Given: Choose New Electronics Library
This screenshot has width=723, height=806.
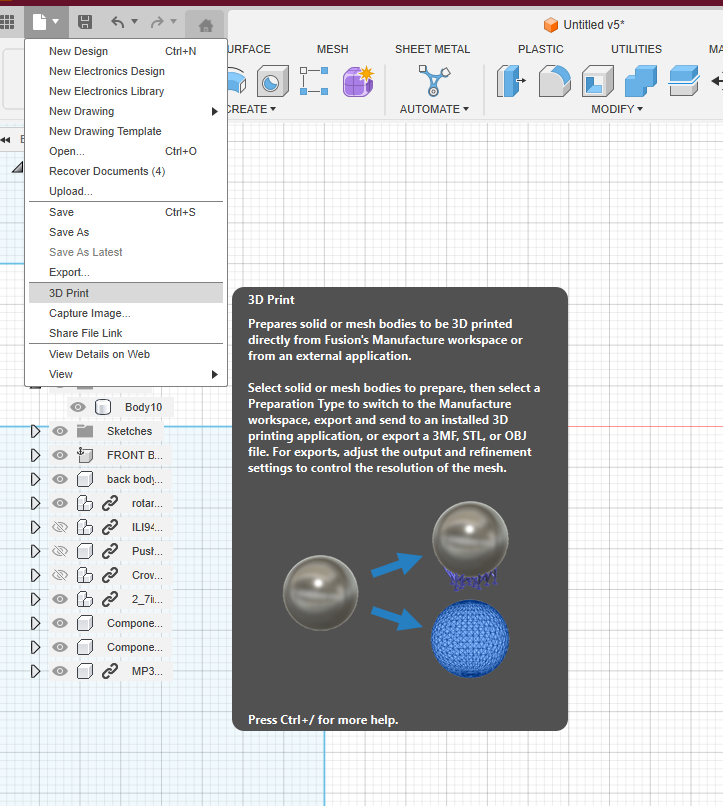Looking at the screenshot, I should click(x=126, y=91).
